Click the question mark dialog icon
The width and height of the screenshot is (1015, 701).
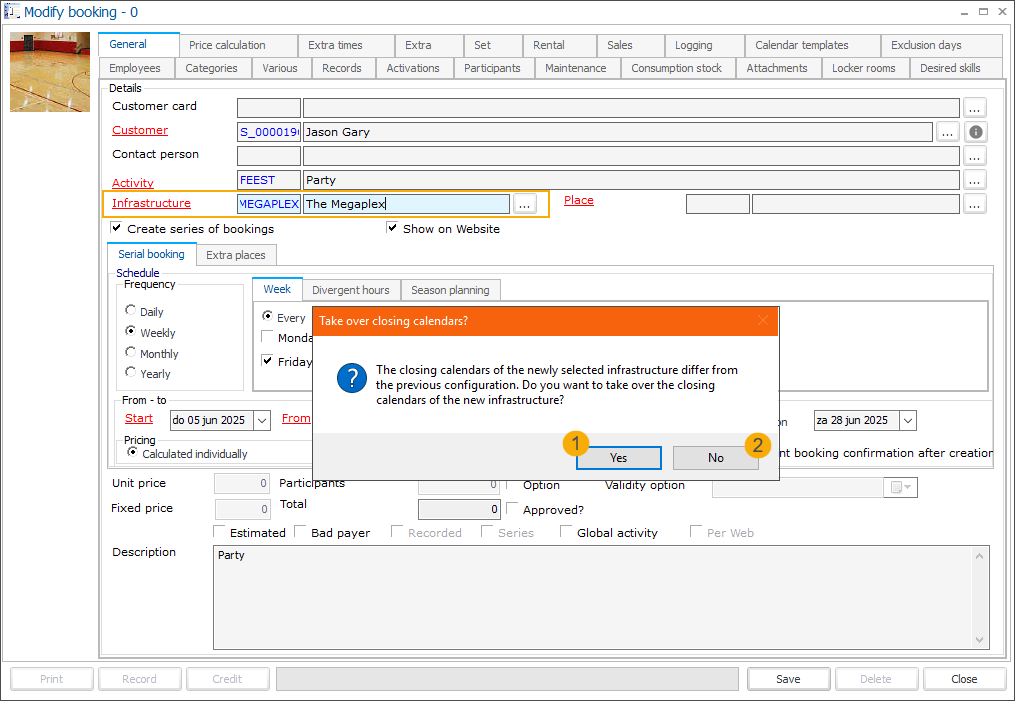pyautogui.click(x=351, y=379)
